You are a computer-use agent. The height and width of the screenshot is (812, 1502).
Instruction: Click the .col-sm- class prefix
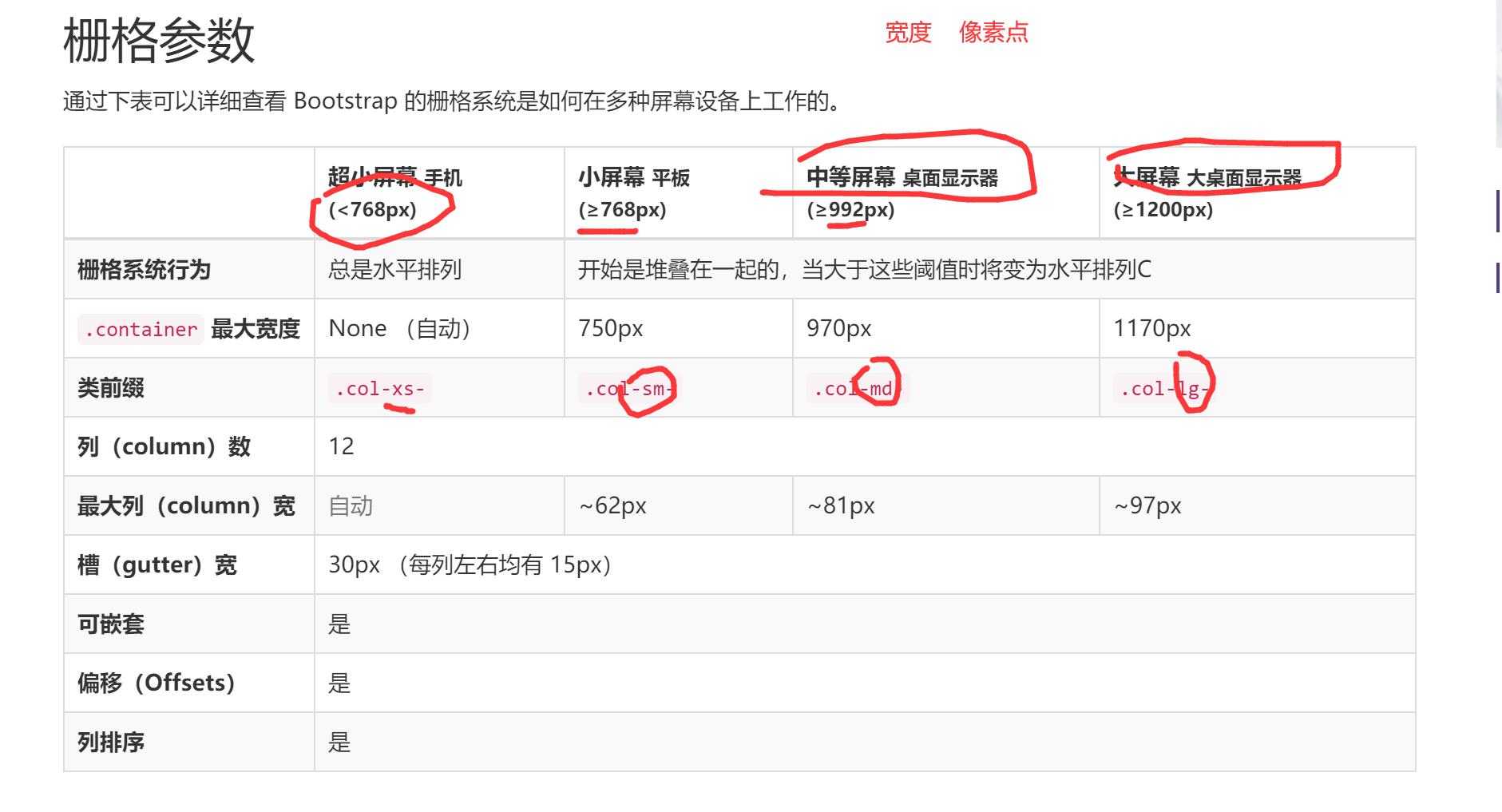tap(630, 389)
